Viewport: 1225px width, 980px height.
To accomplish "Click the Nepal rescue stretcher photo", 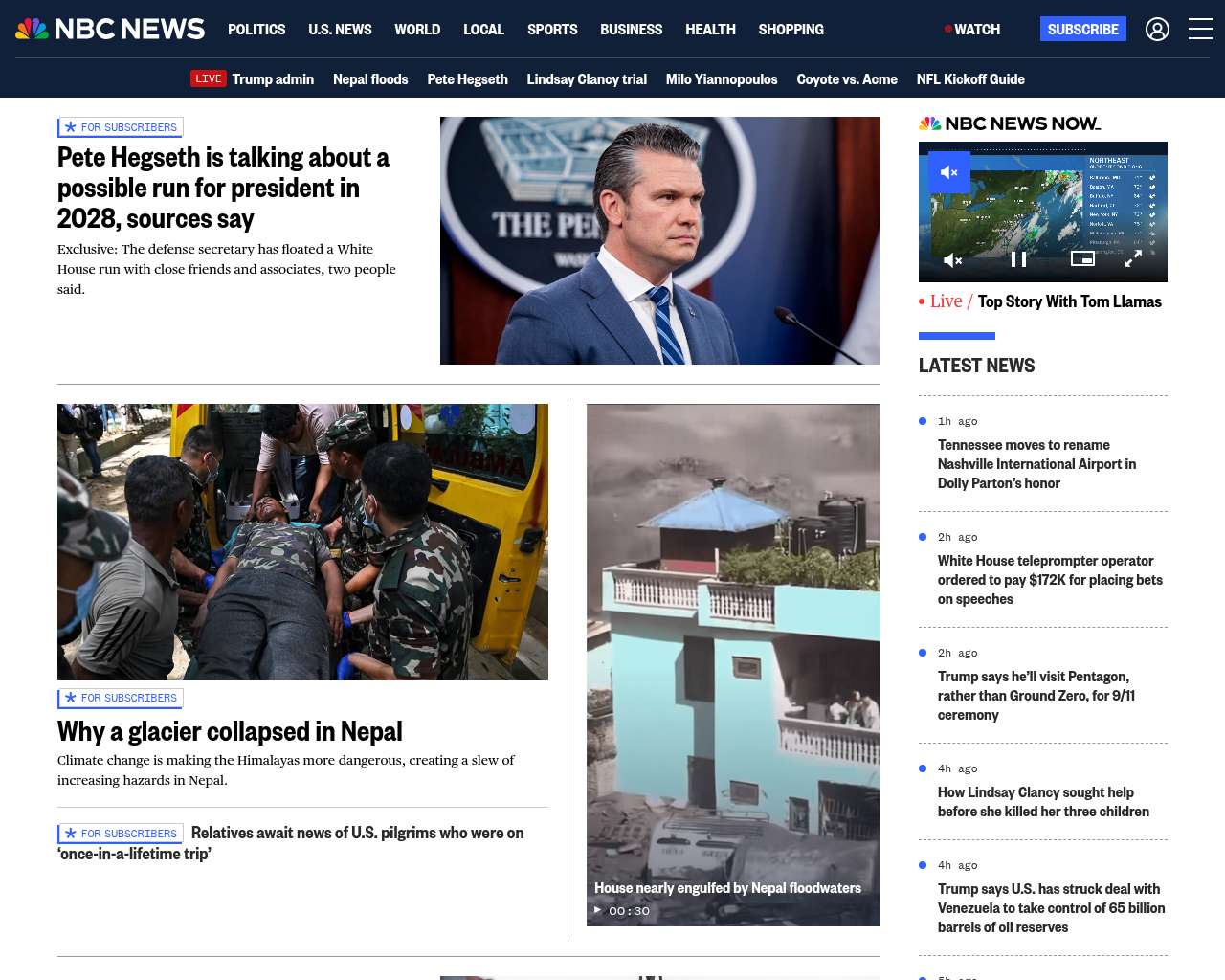I will (302, 542).
